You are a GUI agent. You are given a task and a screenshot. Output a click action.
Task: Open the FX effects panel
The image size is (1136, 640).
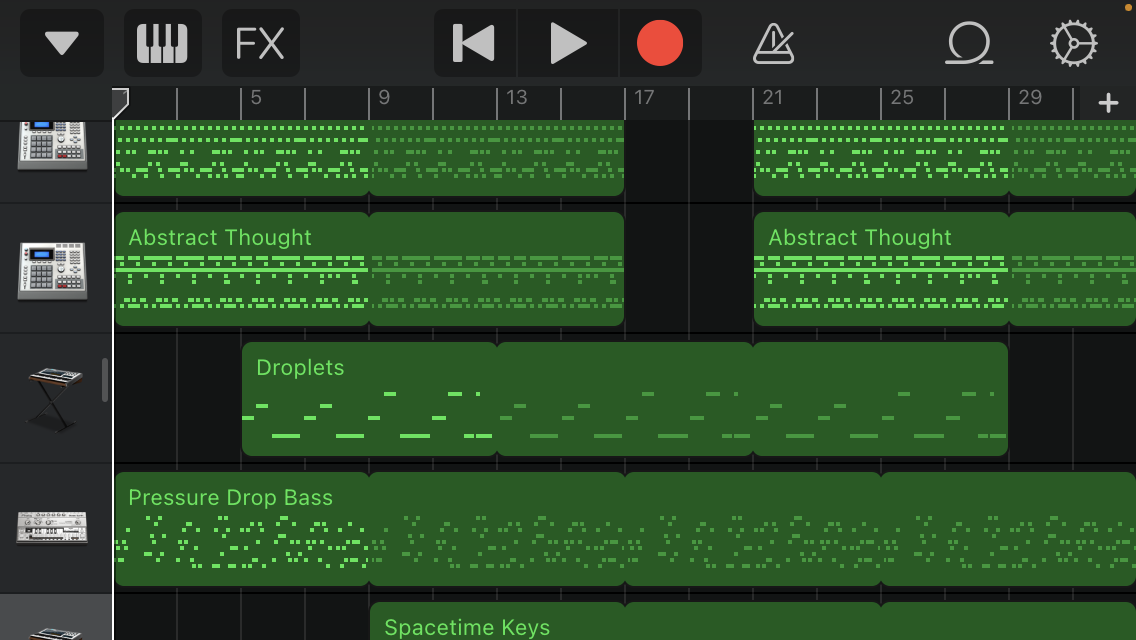260,43
